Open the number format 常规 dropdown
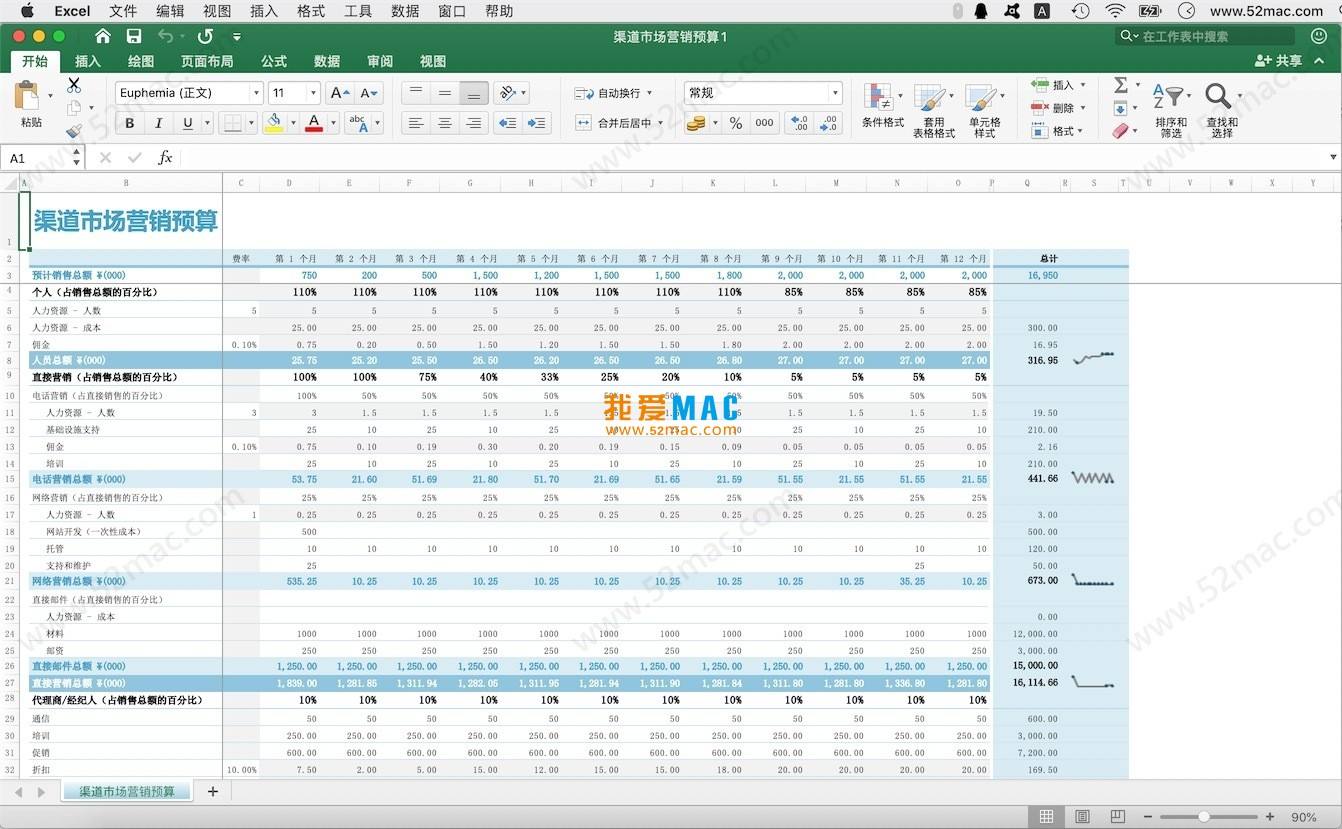Image resolution: width=1342 pixels, height=829 pixels. [835, 93]
